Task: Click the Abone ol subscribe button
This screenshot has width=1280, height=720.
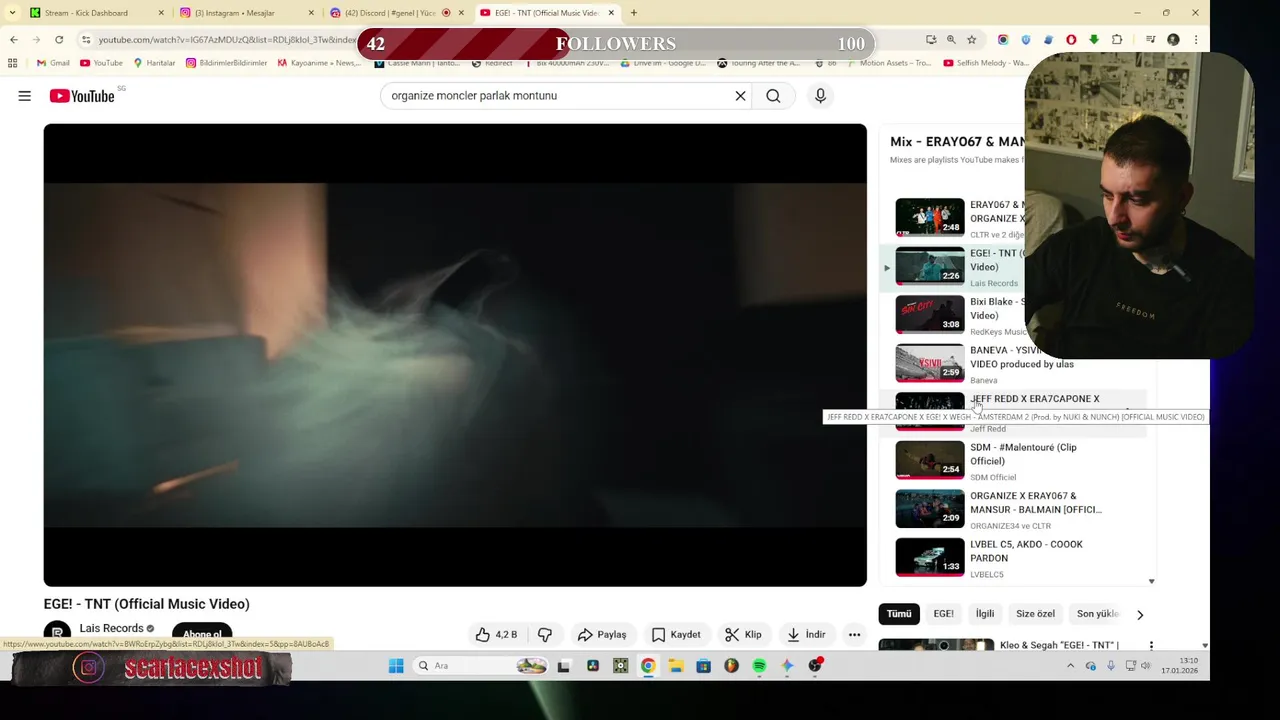Action: [x=202, y=634]
